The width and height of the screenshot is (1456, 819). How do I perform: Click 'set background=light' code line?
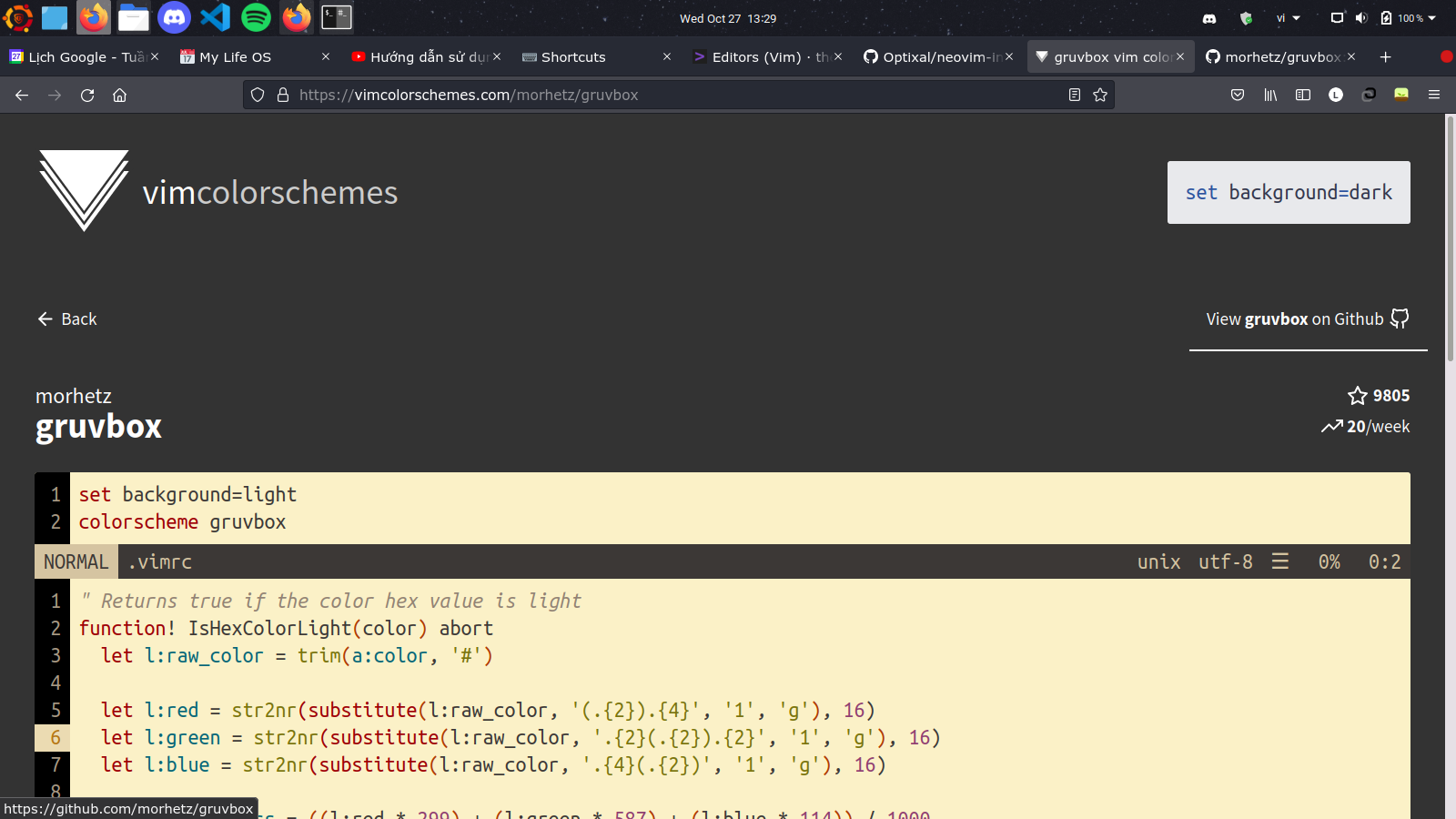[187, 495]
